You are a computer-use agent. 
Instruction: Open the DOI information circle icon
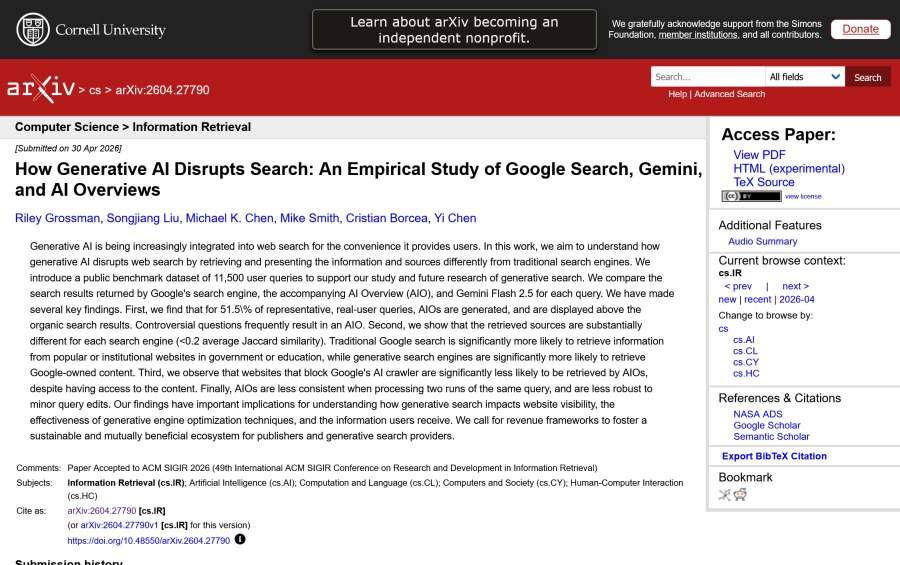[240, 540]
